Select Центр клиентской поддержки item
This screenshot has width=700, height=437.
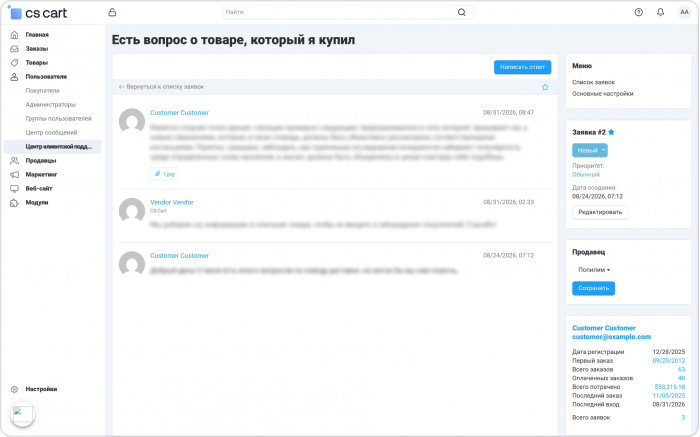[x=53, y=147]
